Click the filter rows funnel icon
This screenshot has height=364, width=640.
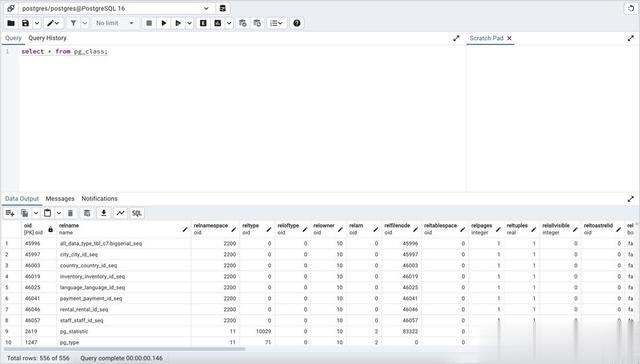click(73, 23)
